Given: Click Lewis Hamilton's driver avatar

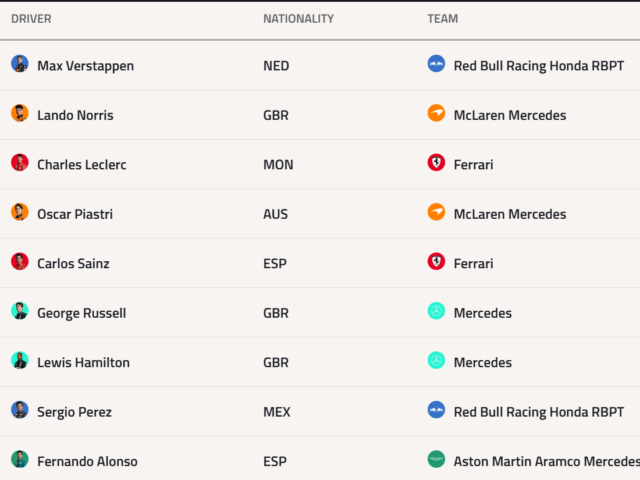Looking at the screenshot, I should pyautogui.click(x=20, y=360).
